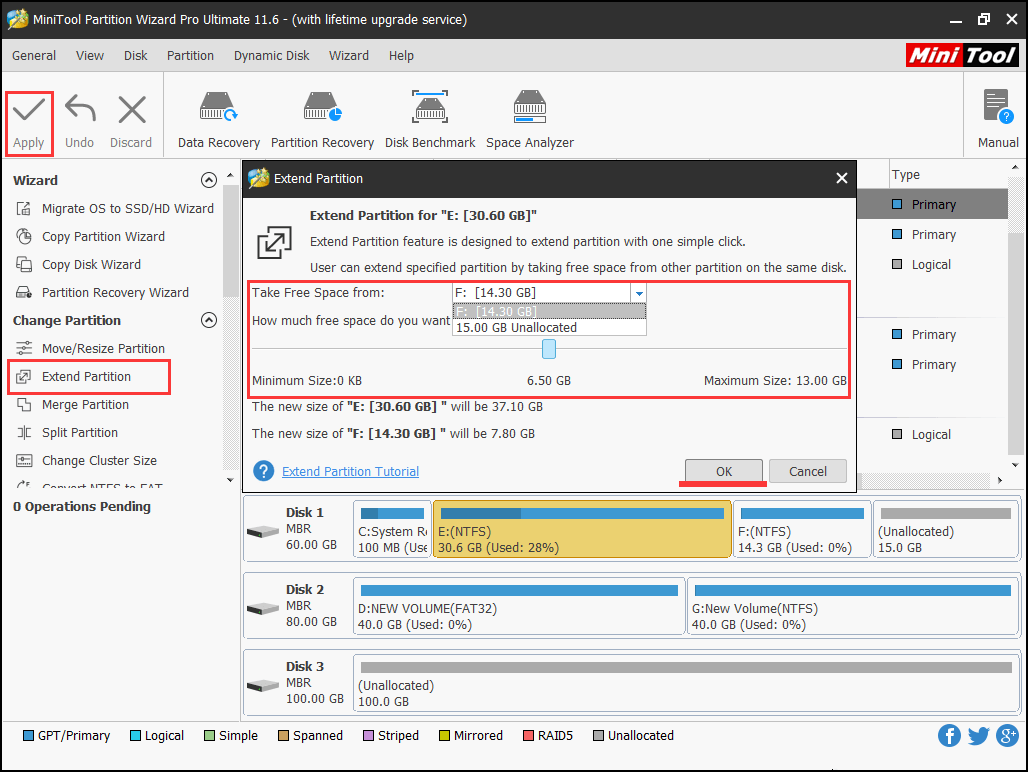Viewport: 1028px width, 772px height.
Task: Select 15.0 GB Unallocated space on Disk 1
Action: pyautogui.click(x=946, y=530)
